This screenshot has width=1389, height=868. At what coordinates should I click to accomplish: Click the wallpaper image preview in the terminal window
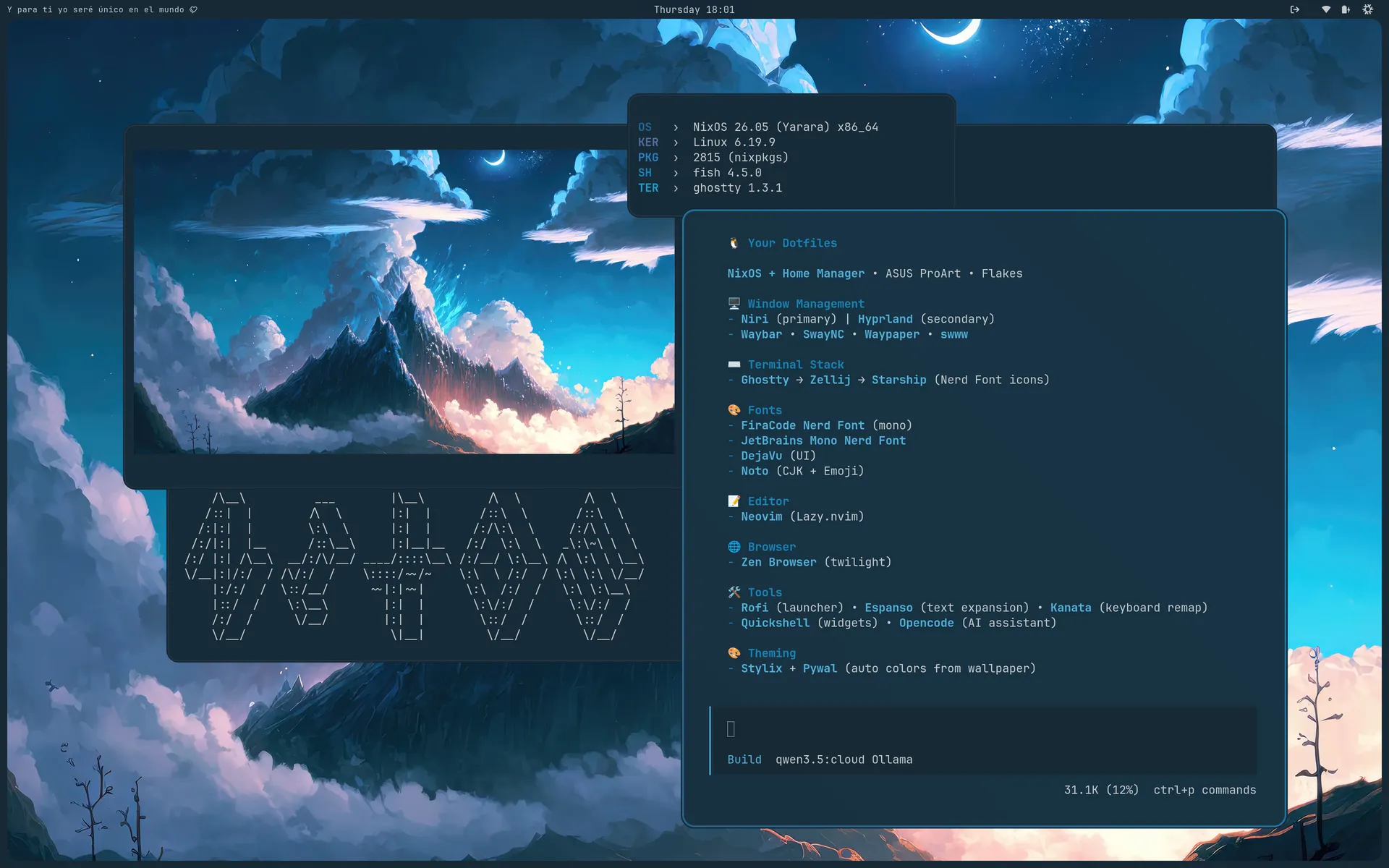tap(404, 302)
